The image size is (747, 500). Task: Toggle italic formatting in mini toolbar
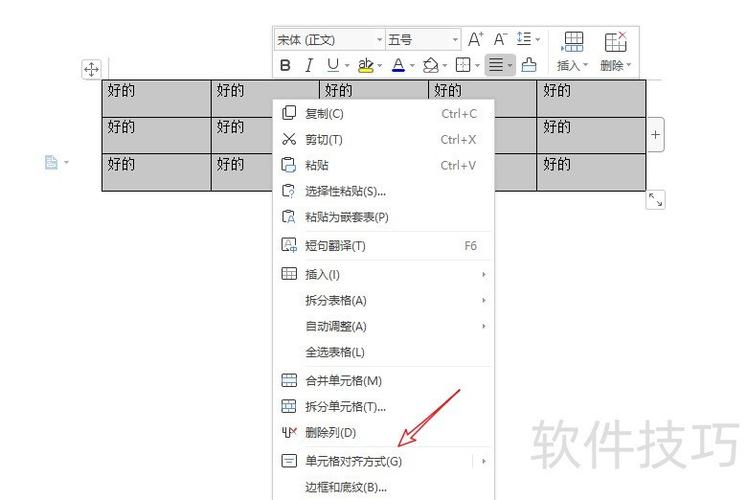coord(309,65)
